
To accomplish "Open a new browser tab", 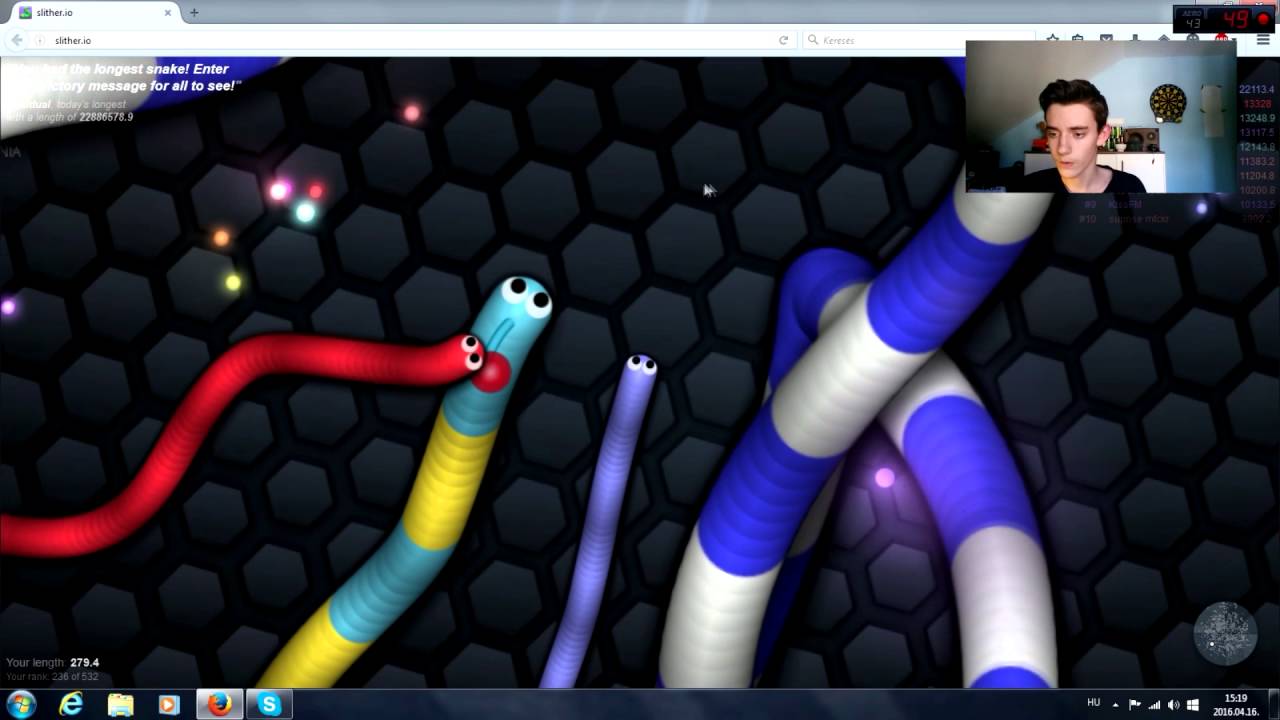I will tap(194, 12).
